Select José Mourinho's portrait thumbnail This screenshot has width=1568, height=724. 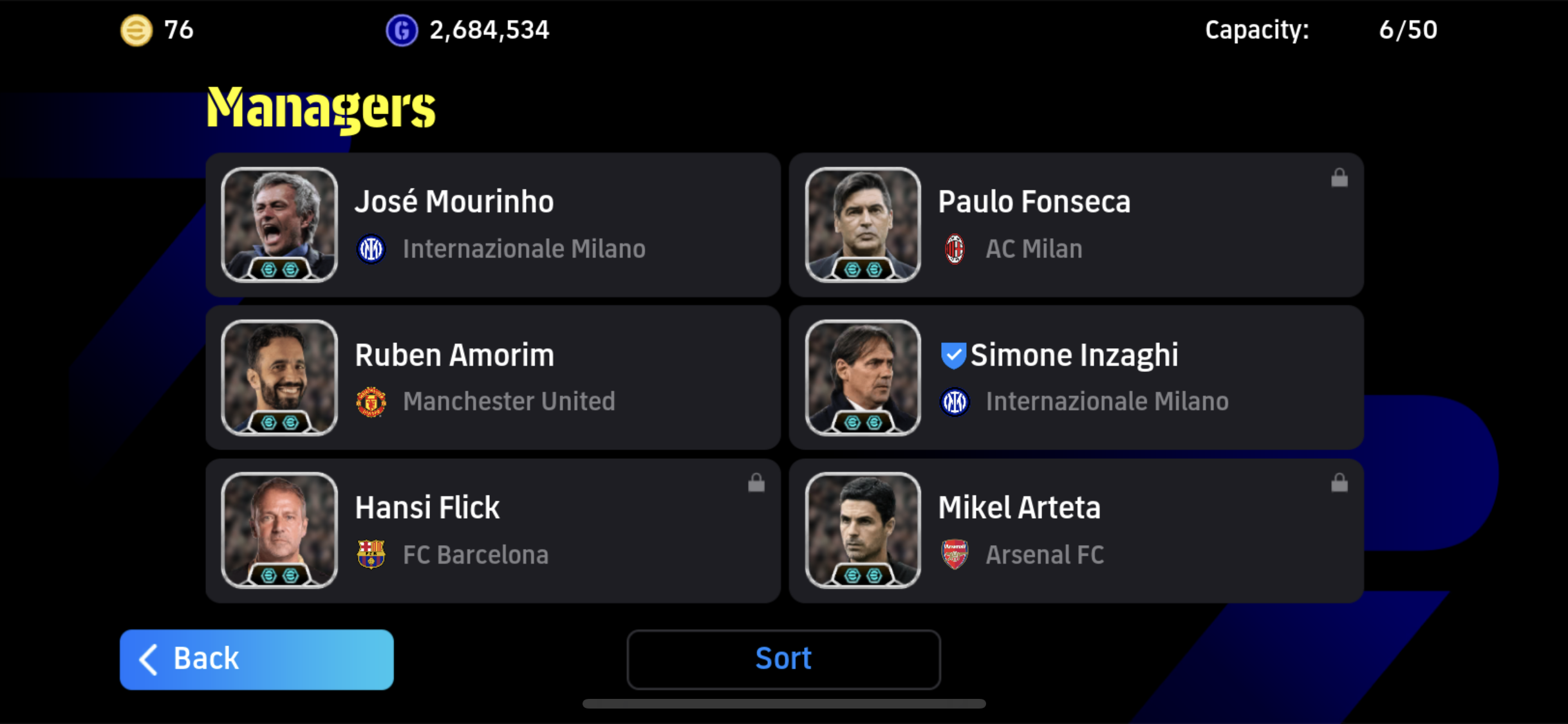point(279,225)
